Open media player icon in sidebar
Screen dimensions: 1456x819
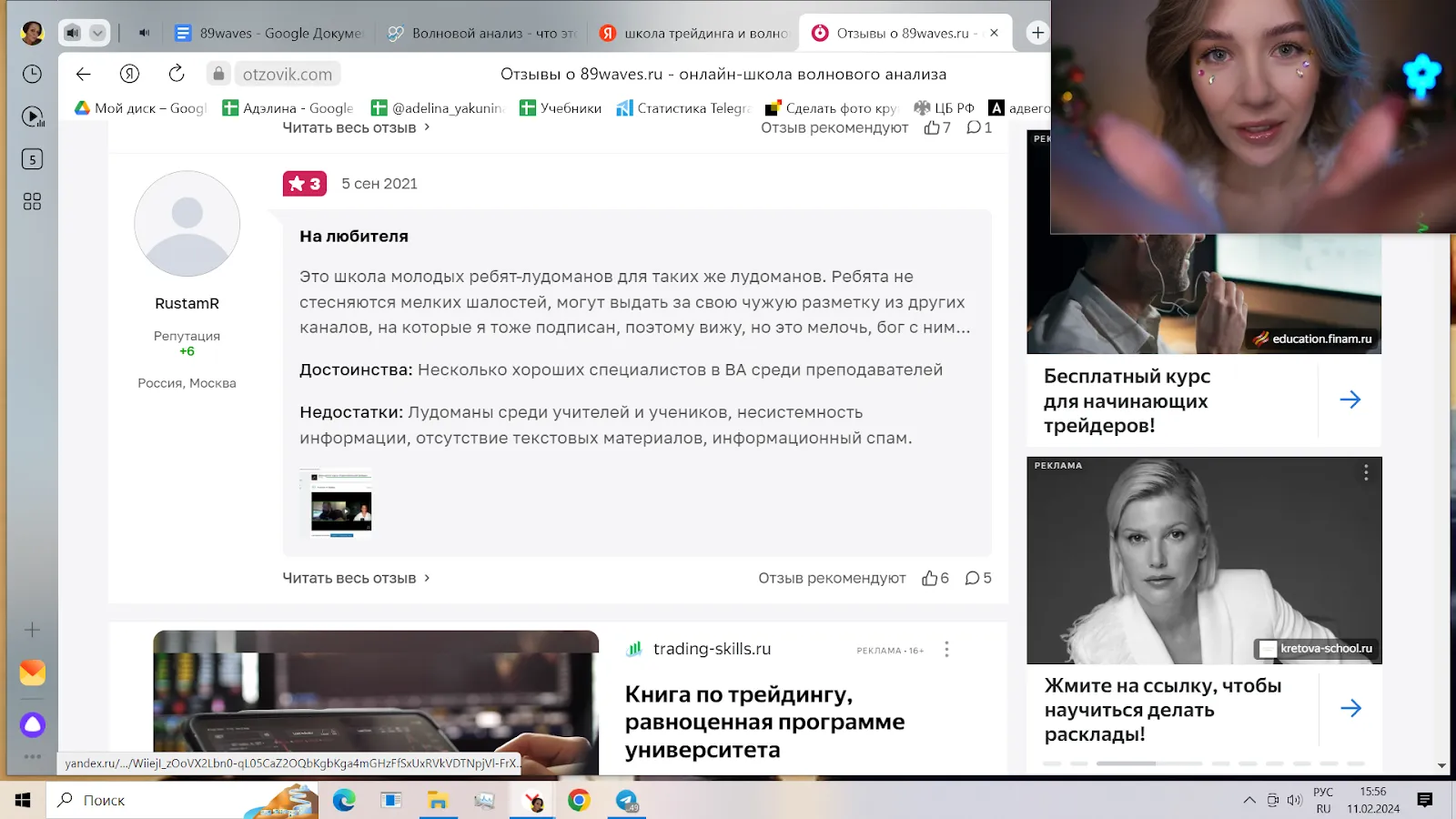point(33,116)
